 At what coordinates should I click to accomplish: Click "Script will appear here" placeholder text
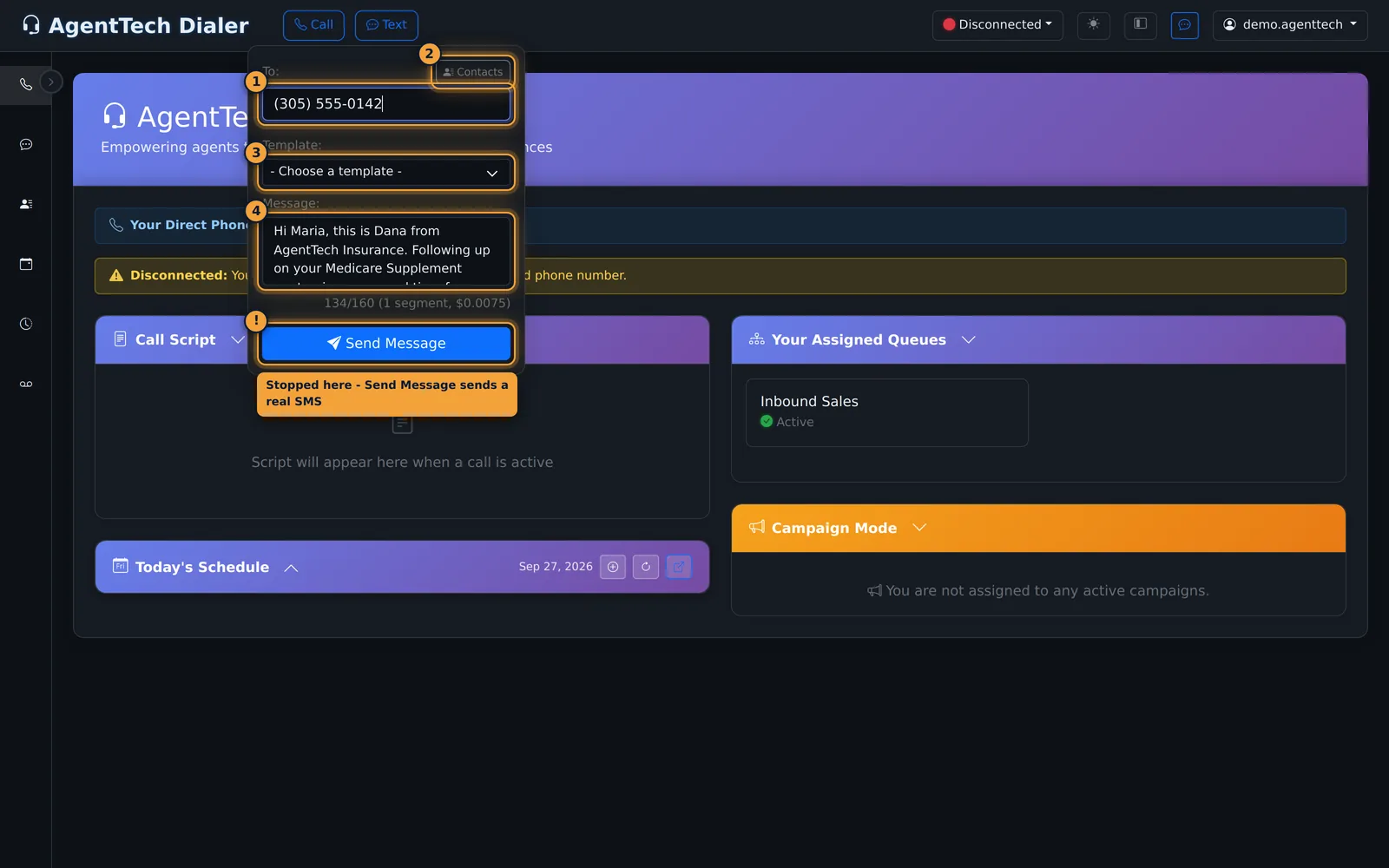(402, 463)
